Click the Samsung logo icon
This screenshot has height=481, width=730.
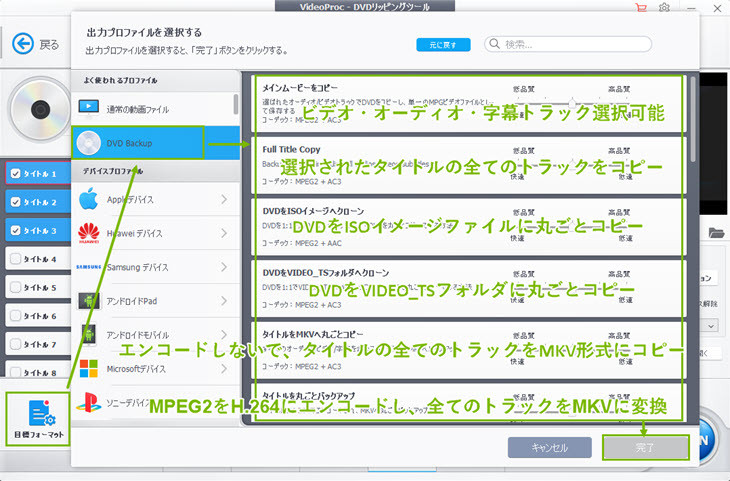[88, 267]
